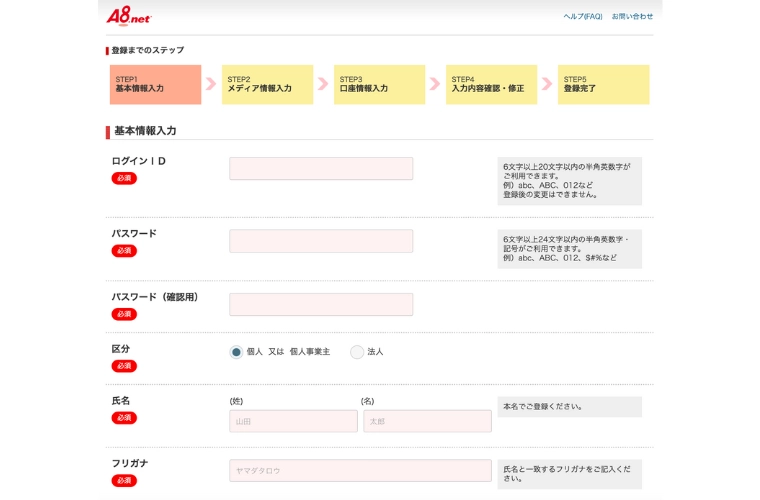Click the 区分 label
This screenshot has width=760, height=500.
point(121,349)
